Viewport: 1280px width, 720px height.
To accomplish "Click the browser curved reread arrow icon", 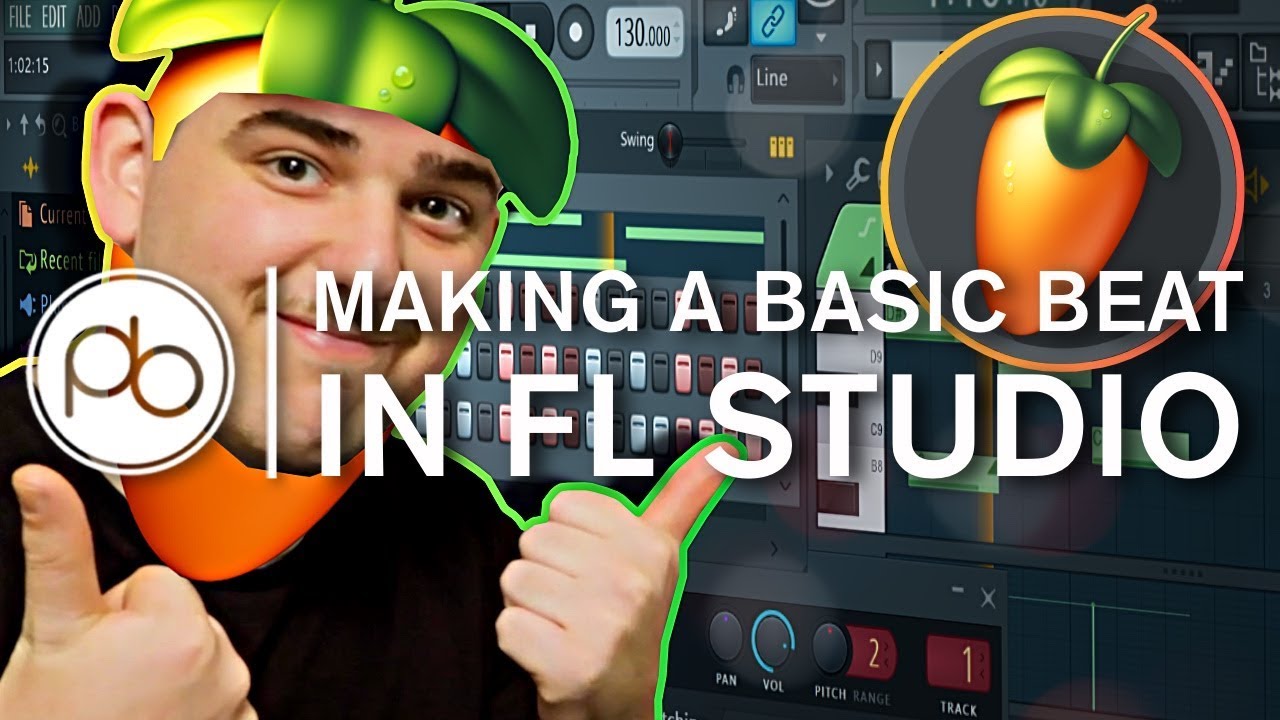I will pos(42,125).
